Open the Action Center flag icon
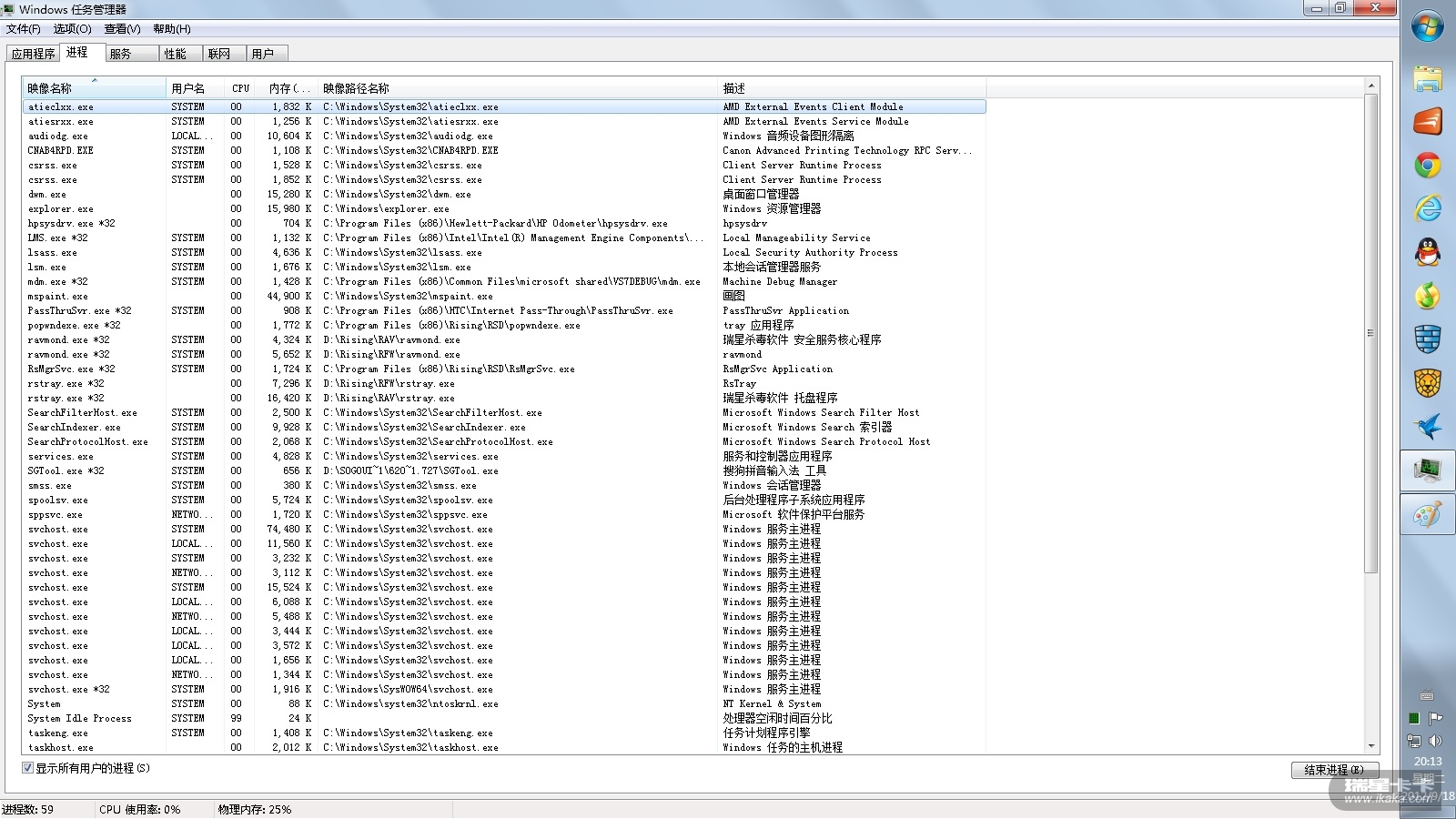 pyautogui.click(x=1436, y=718)
